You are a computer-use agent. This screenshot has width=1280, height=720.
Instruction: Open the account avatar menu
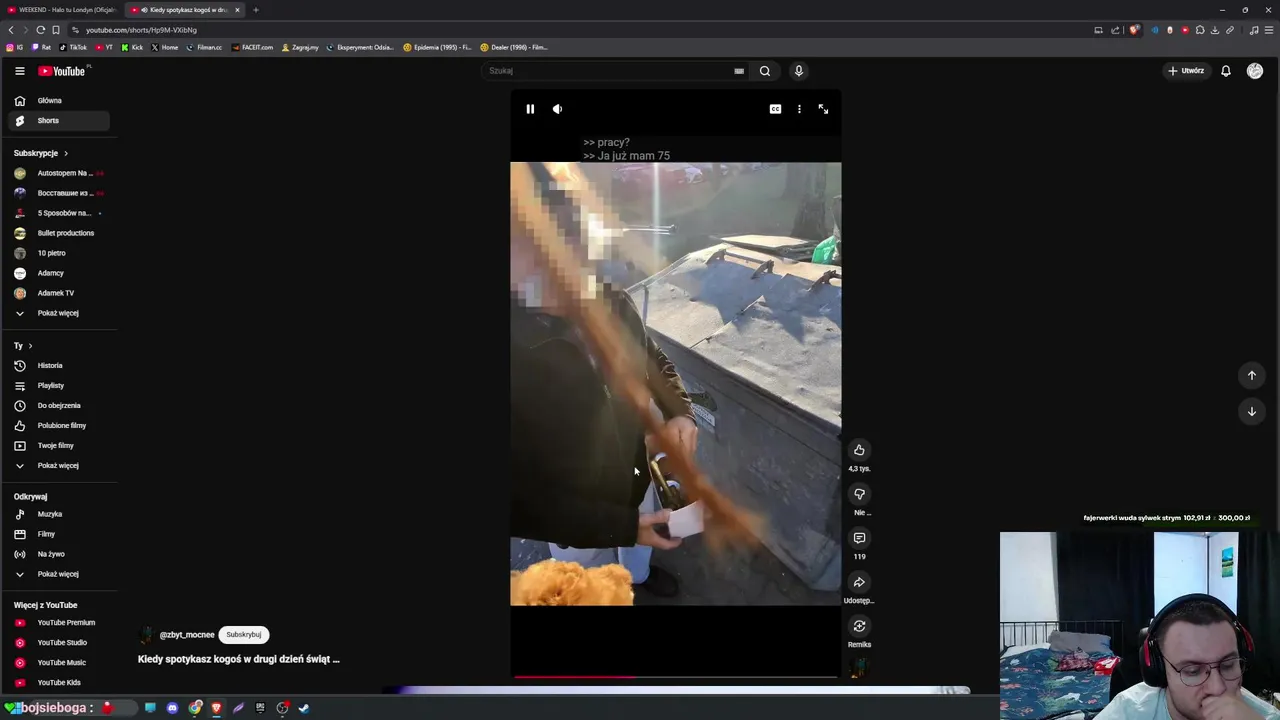coord(1255,71)
